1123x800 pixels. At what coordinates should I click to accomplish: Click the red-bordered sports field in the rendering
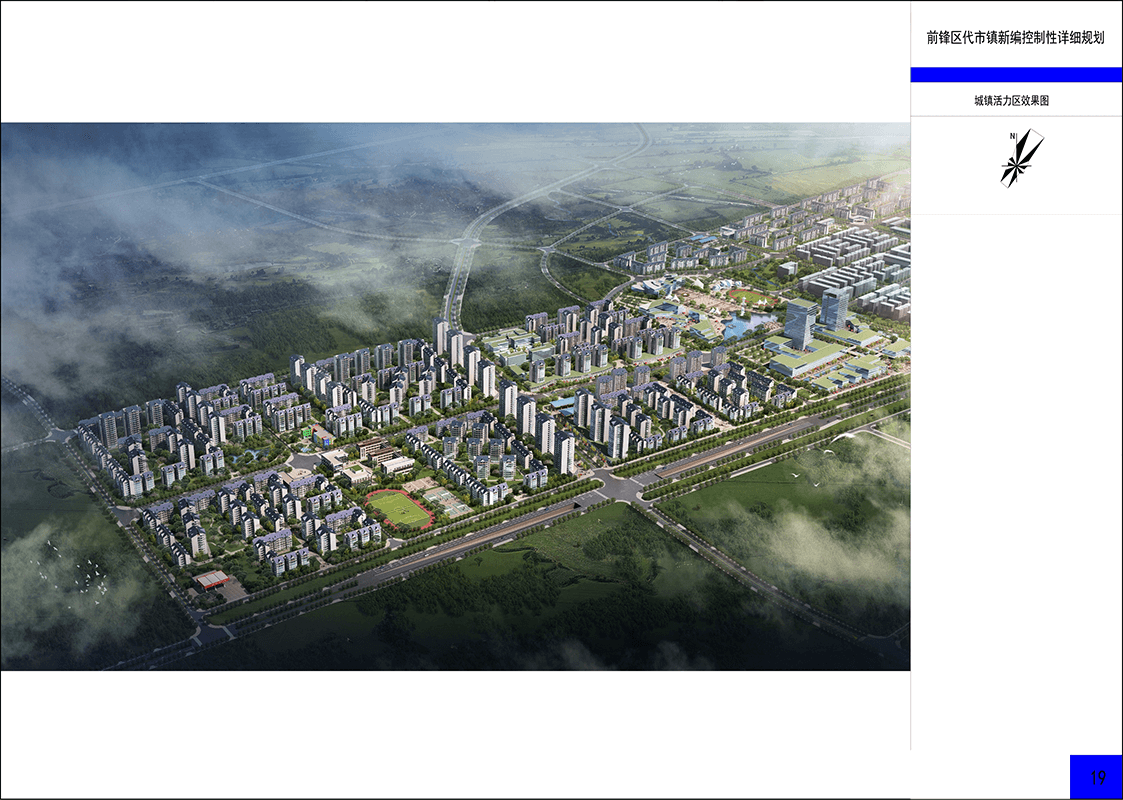coord(399,509)
